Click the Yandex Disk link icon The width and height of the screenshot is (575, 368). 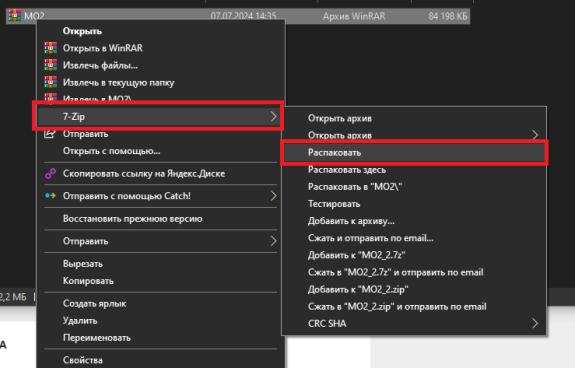(51, 173)
